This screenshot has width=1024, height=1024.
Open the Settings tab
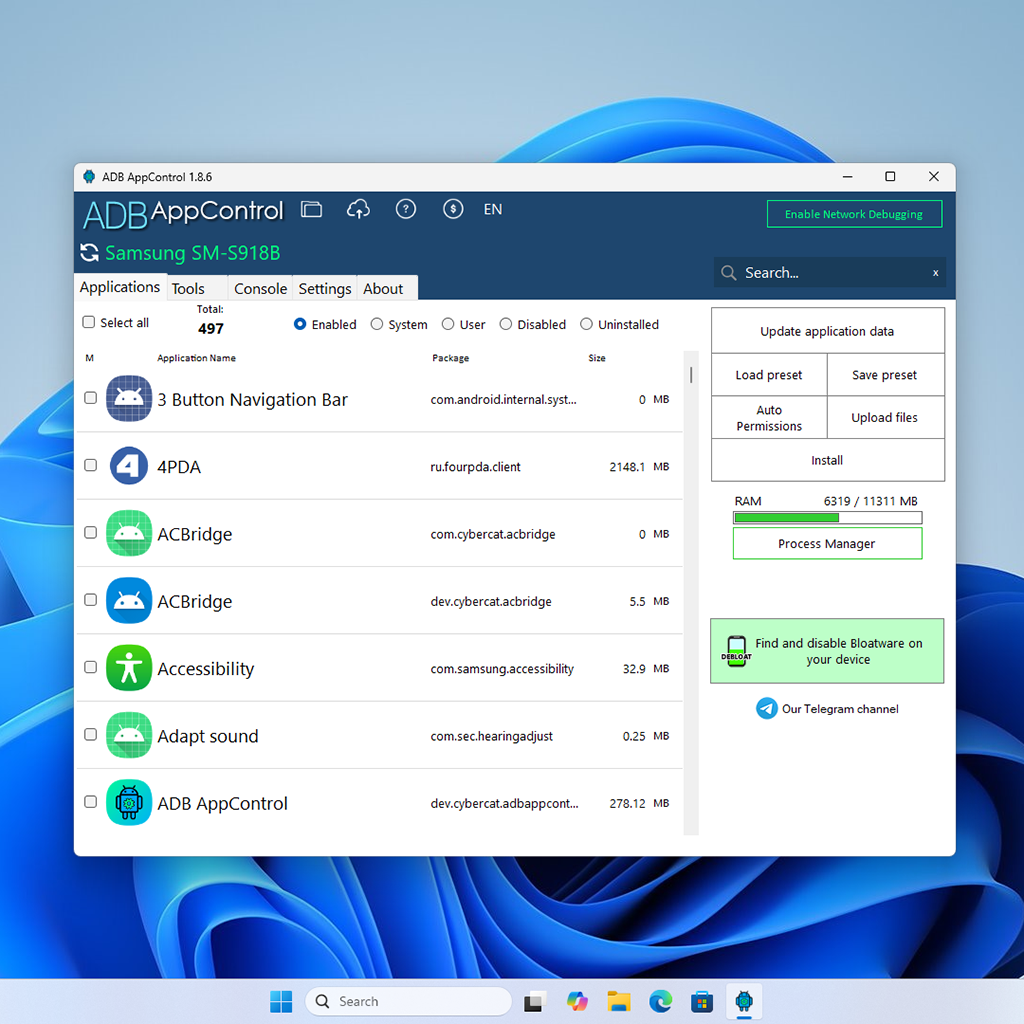[325, 289]
